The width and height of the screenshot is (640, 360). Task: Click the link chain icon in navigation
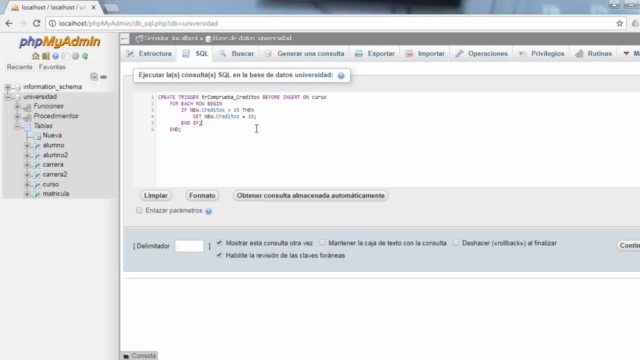click(104, 77)
